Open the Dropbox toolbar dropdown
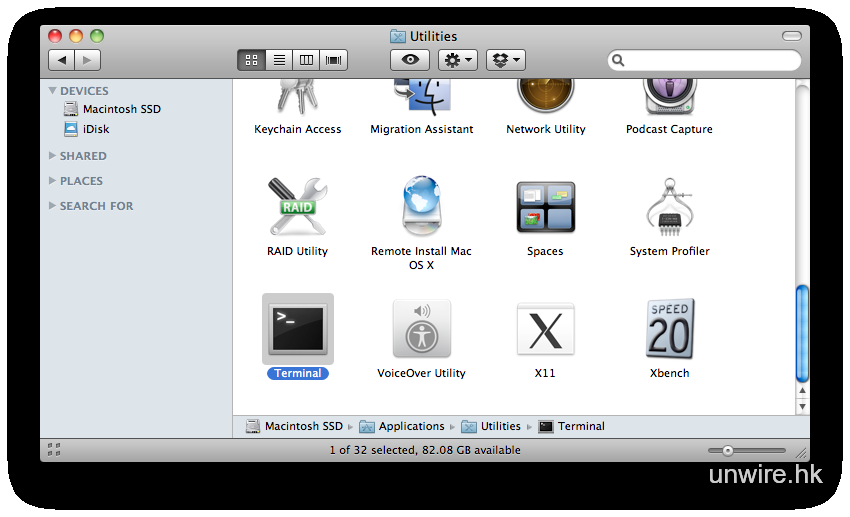 [505, 60]
